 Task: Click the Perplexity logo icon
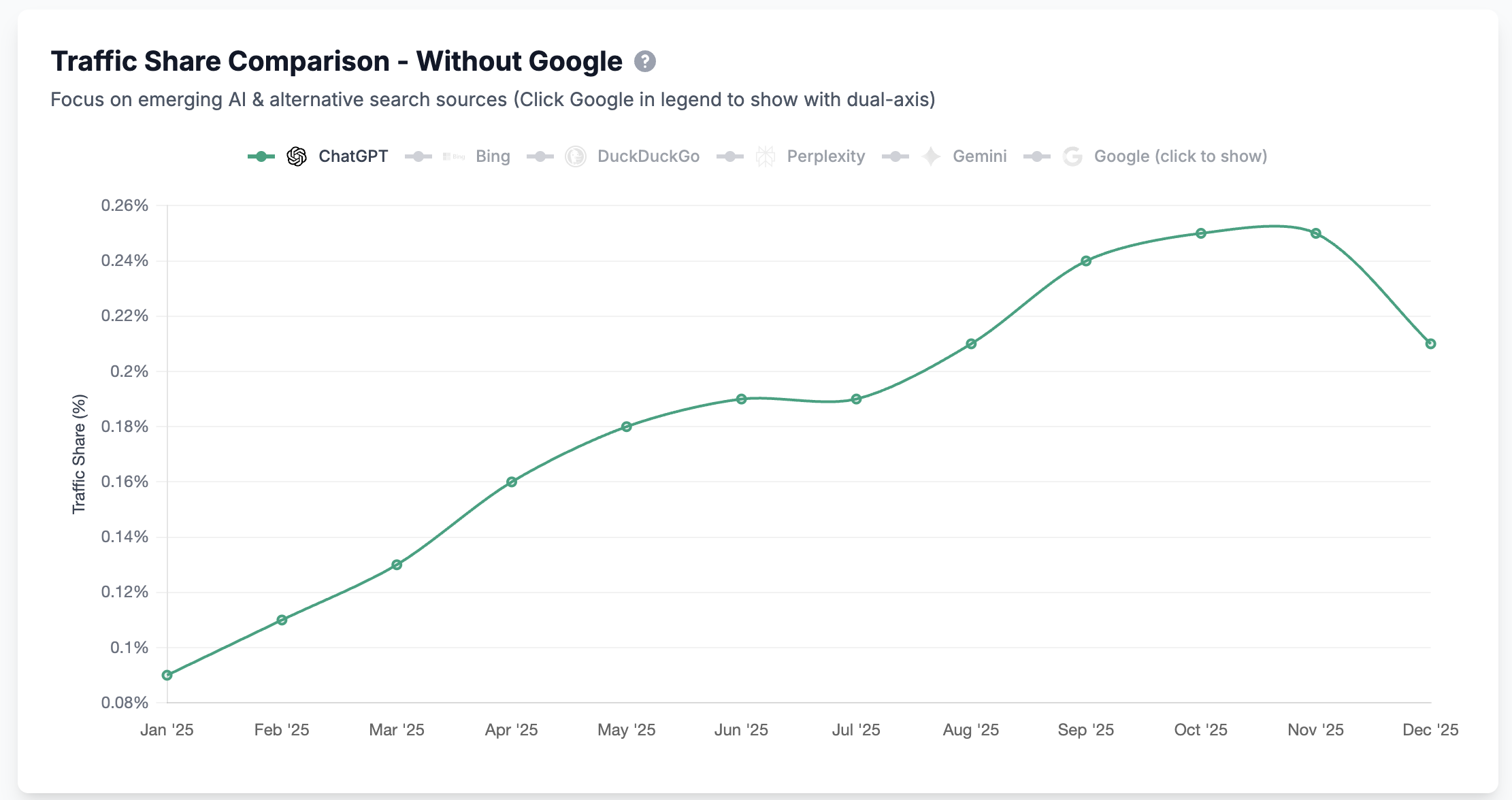pos(766,156)
